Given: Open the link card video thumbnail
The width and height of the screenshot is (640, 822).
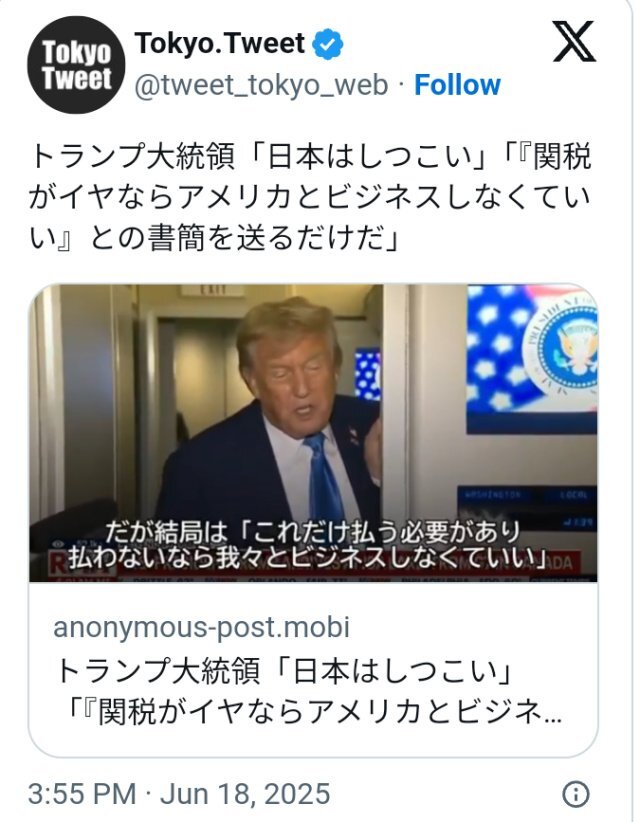Looking at the screenshot, I should tap(313, 433).
